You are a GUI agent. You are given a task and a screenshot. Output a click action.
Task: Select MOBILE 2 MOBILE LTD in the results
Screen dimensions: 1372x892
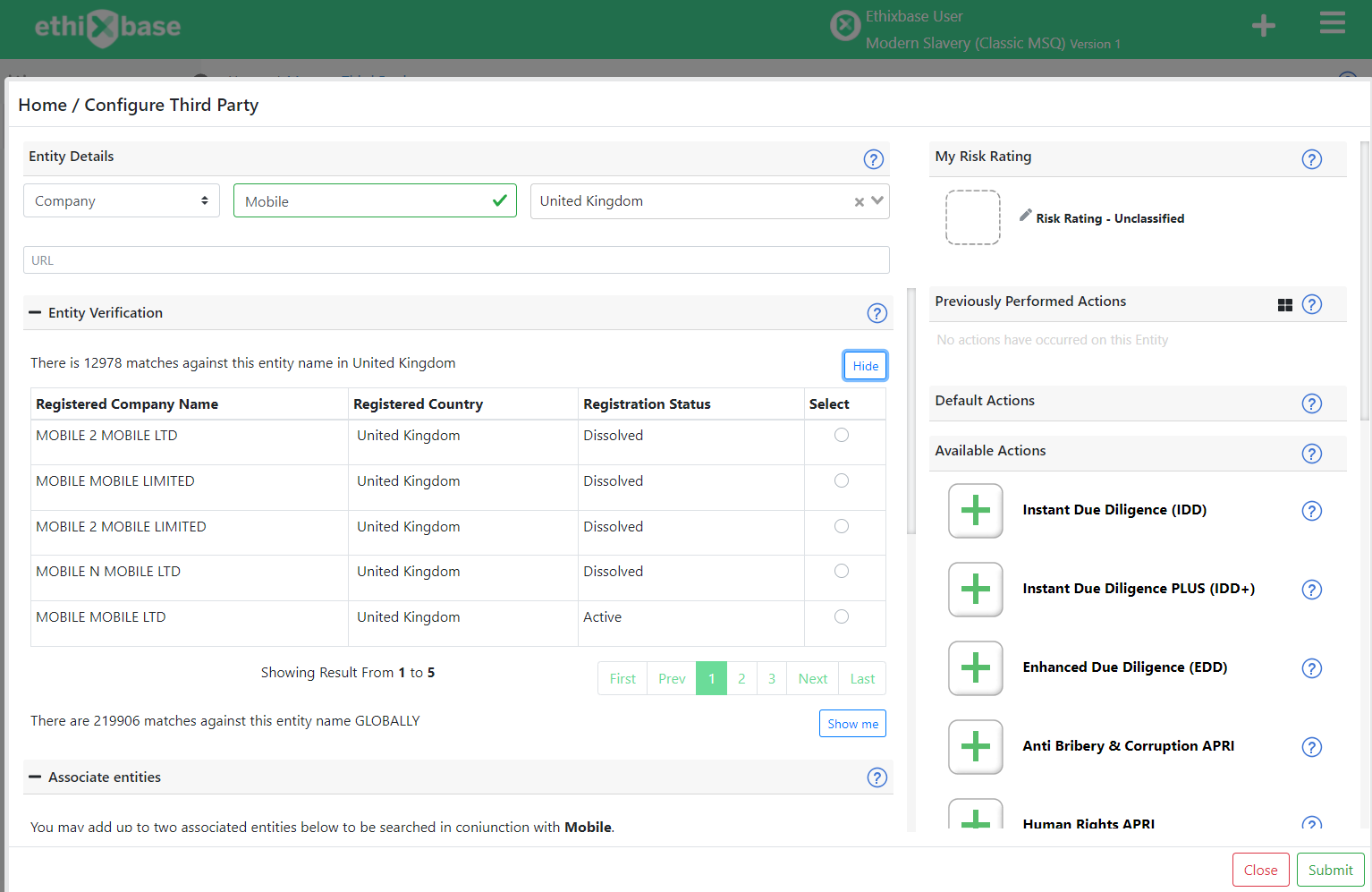(x=841, y=434)
